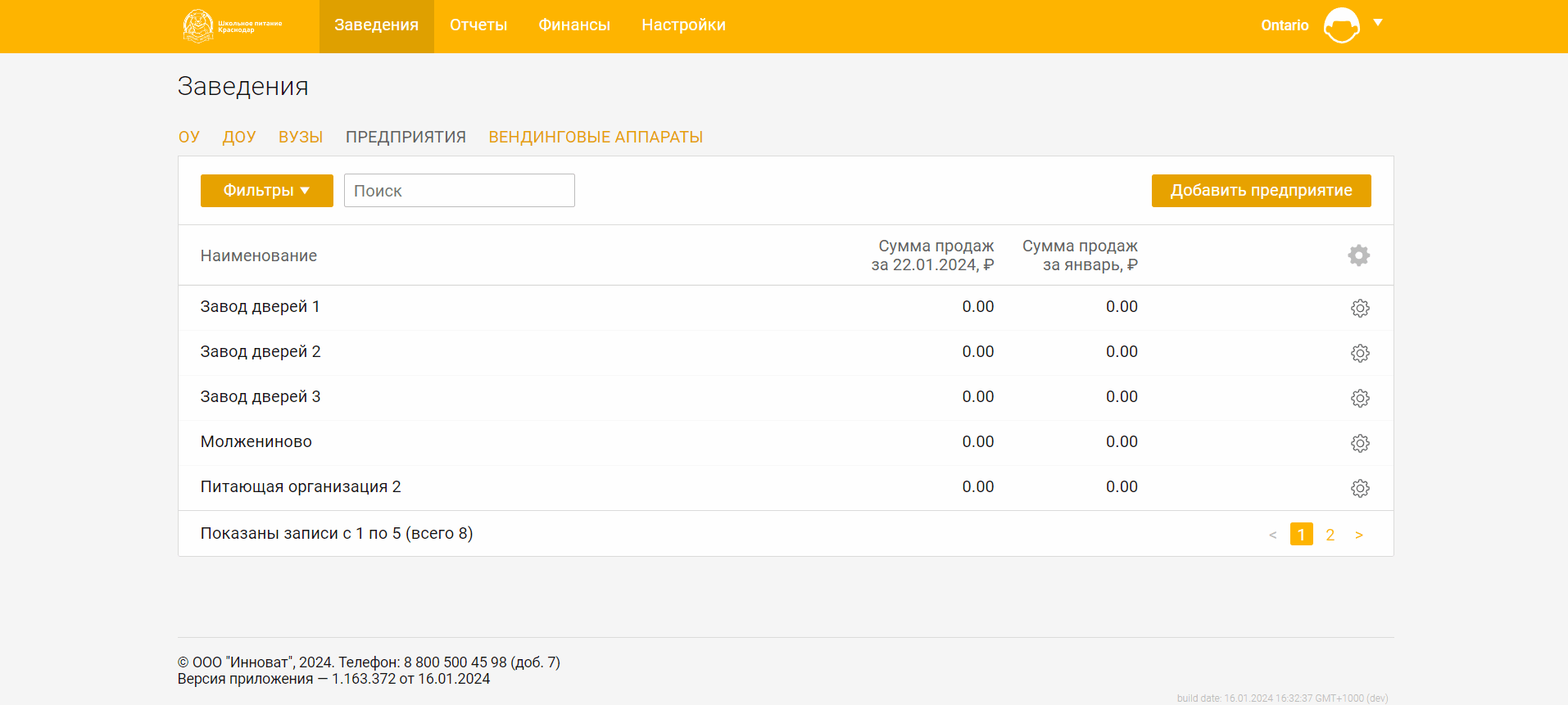Click Добавить предприятие button
The image size is (1568, 705).
tap(1261, 191)
